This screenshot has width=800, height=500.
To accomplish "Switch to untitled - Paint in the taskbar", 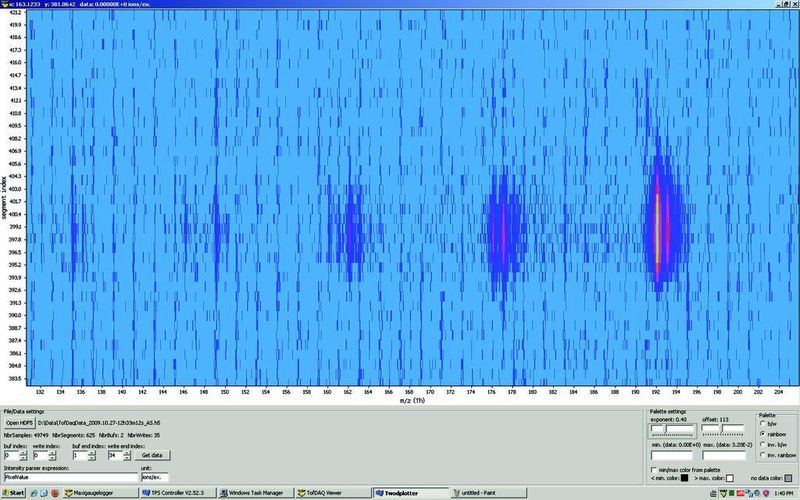I will tap(489, 493).
